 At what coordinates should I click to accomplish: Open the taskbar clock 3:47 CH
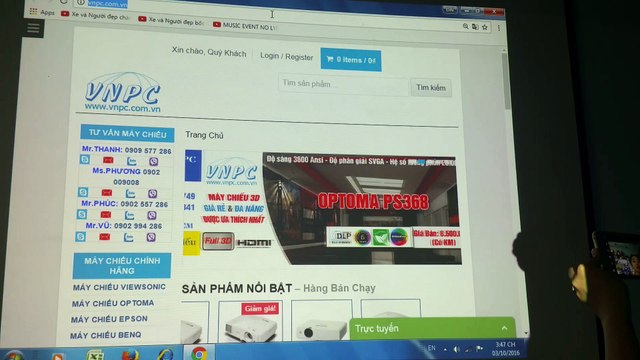click(x=506, y=349)
